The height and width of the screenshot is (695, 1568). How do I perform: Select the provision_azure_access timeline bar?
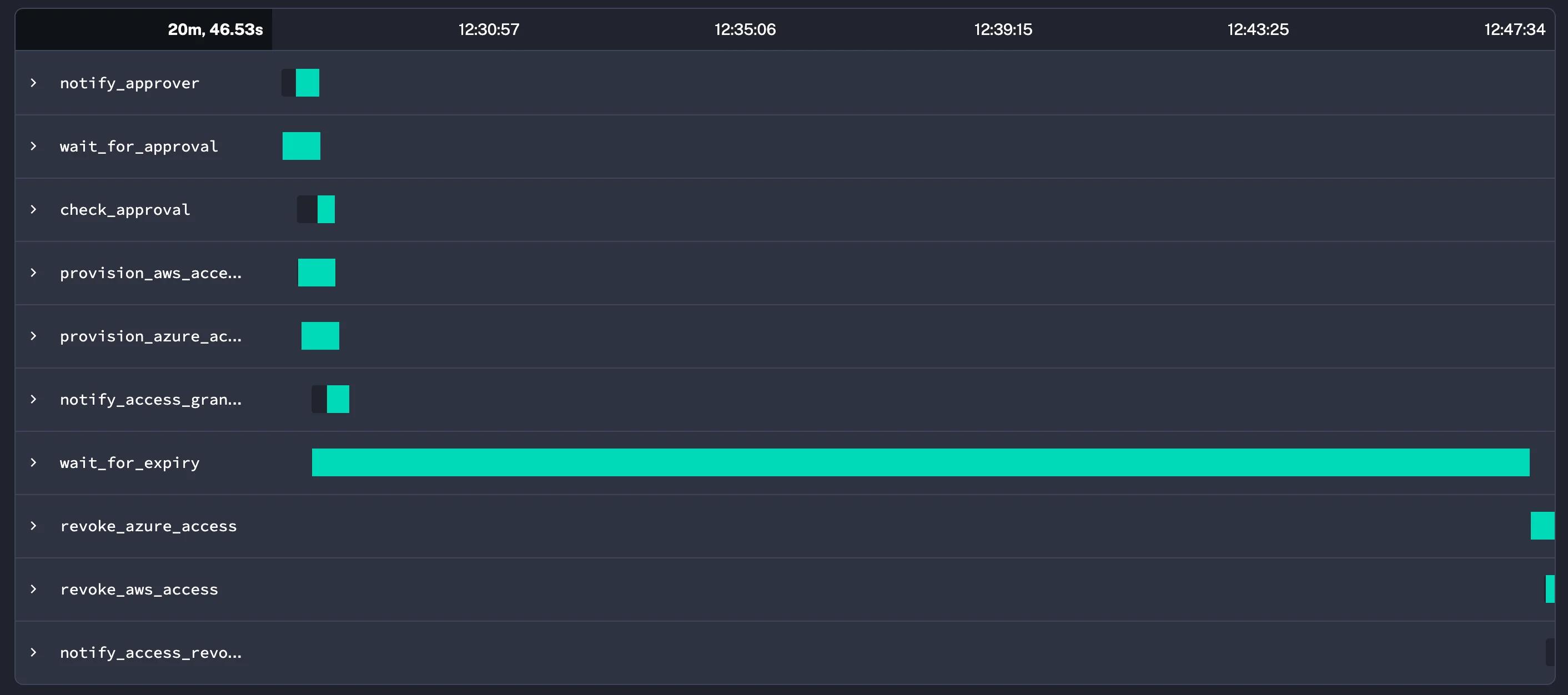(321, 336)
